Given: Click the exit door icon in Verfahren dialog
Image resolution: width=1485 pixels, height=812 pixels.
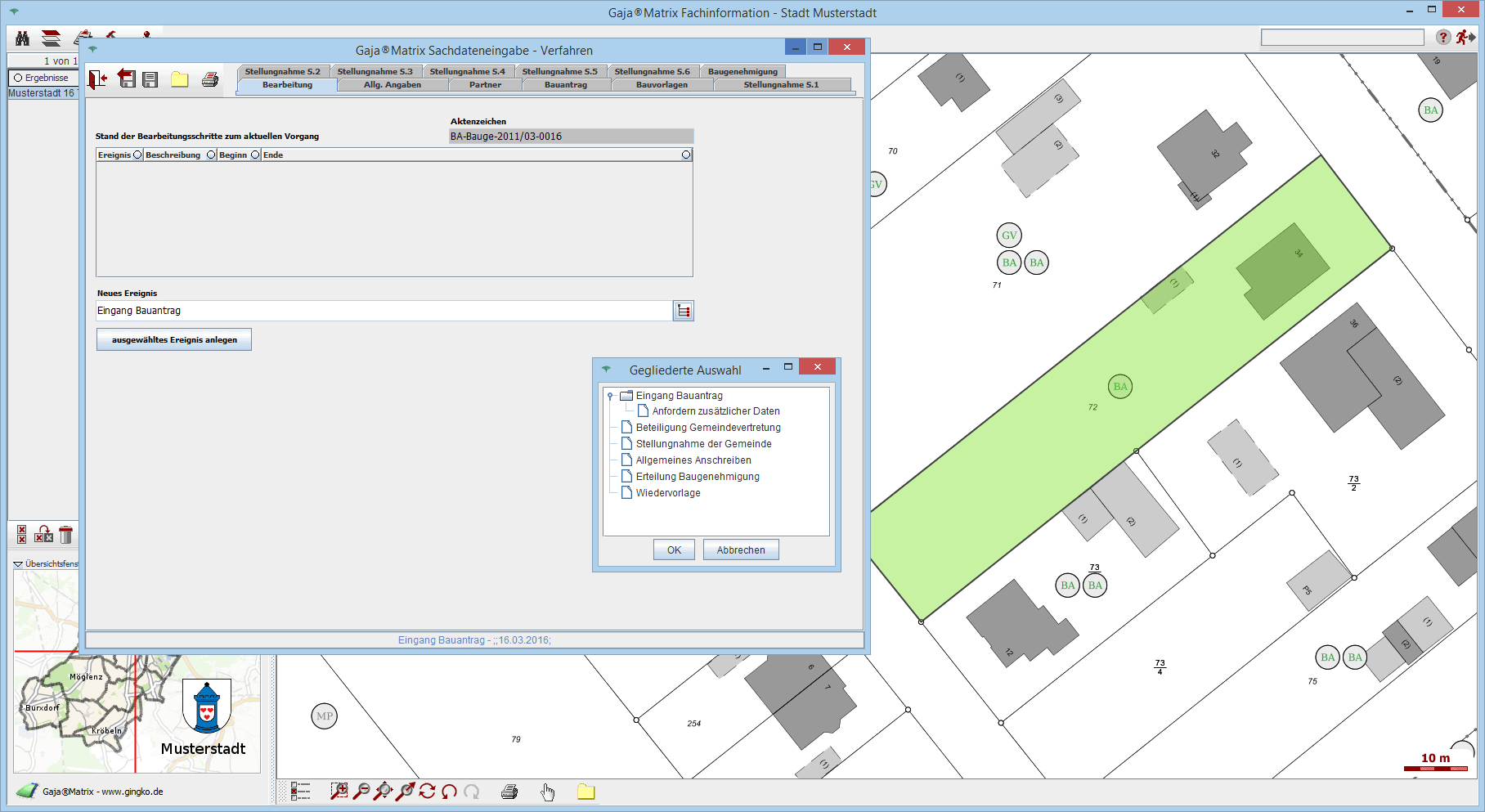Looking at the screenshot, I should click(98, 79).
